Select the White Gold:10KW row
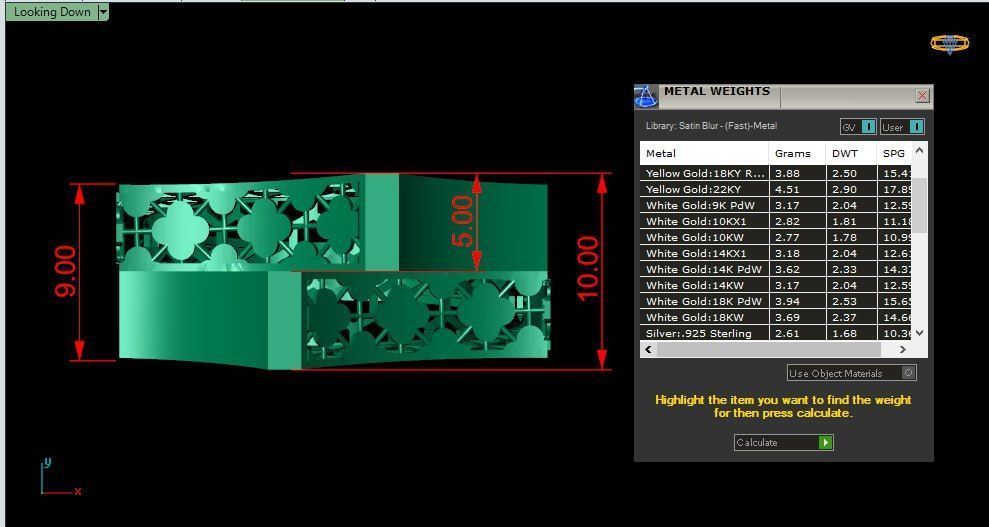Viewport: 989px width, 527px height. click(776, 237)
